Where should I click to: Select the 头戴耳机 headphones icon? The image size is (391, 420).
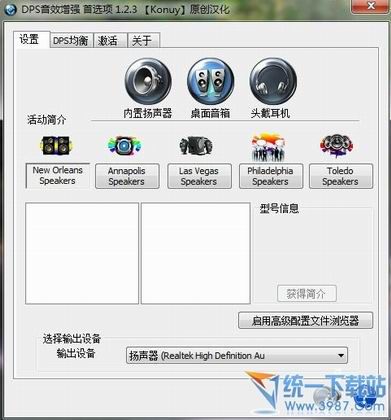[x=273, y=81]
